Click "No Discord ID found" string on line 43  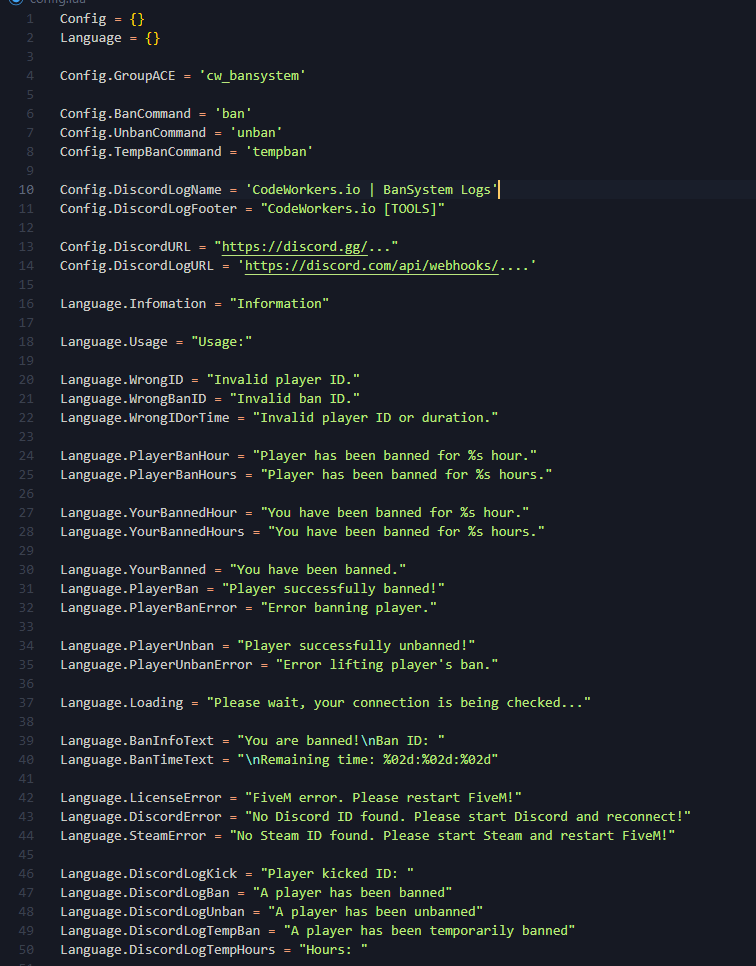tap(468, 817)
